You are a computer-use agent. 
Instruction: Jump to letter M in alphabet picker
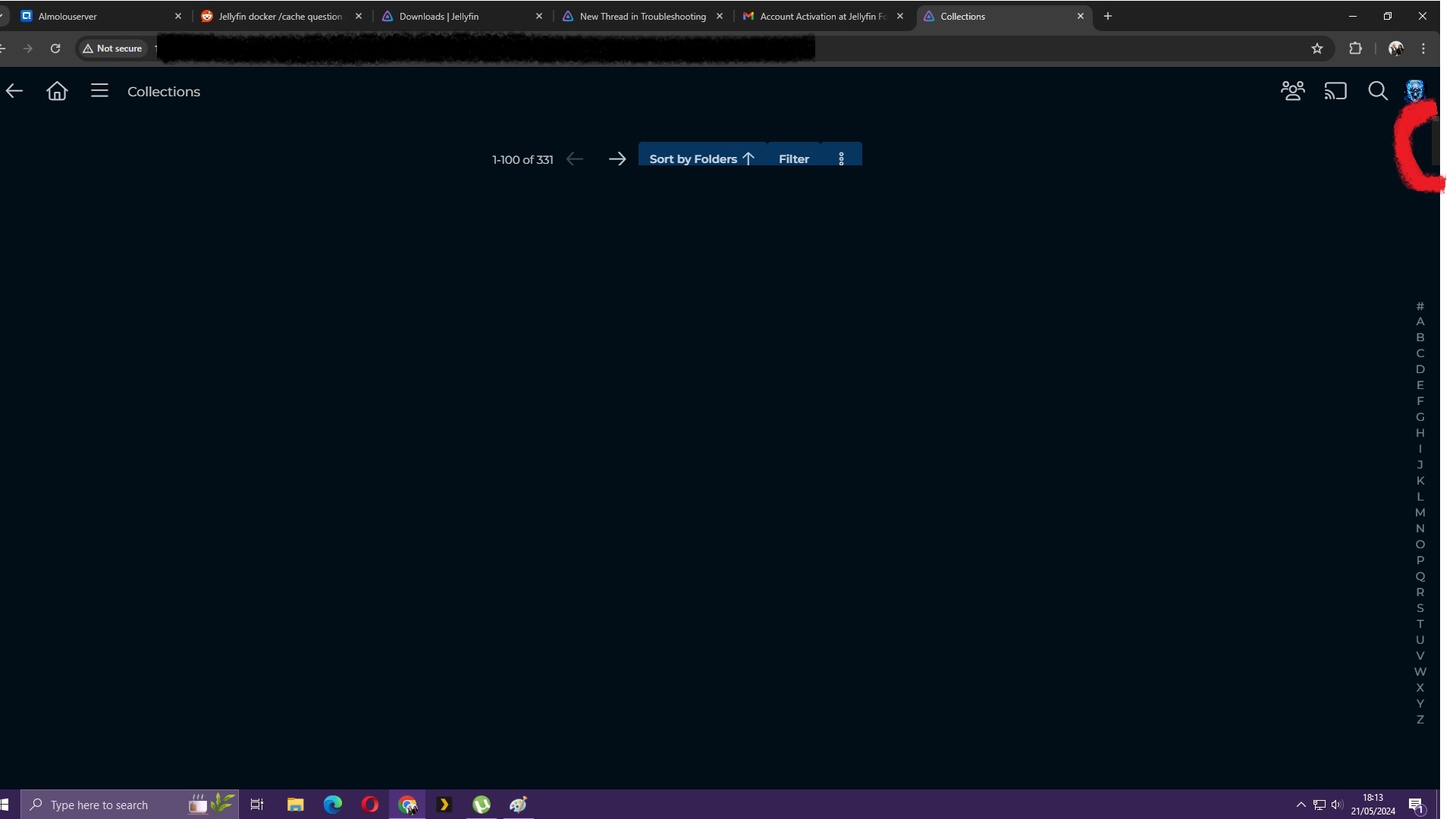(x=1420, y=513)
